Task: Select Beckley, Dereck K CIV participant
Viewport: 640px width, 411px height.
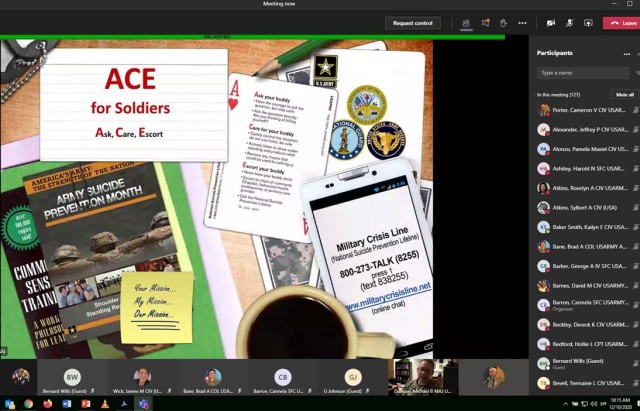Action: point(588,324)
